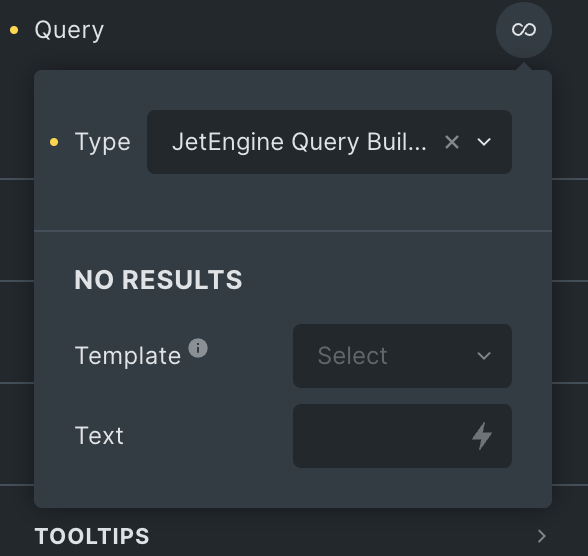Click the info icon beside Template
Viewport: 588px width, 556px height.
pyautogui.click(x=198, y=348)
